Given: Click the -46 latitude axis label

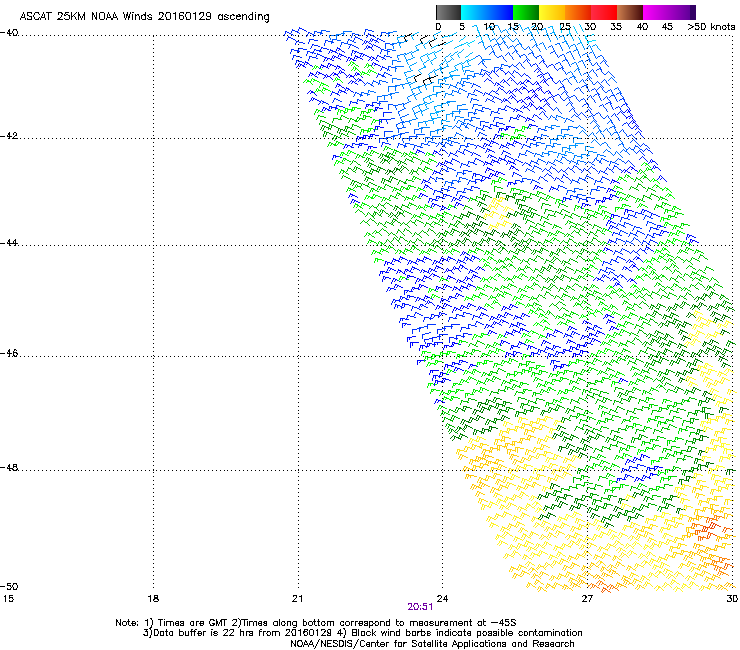Looking at the screenshot, I should tap(9, 353).
